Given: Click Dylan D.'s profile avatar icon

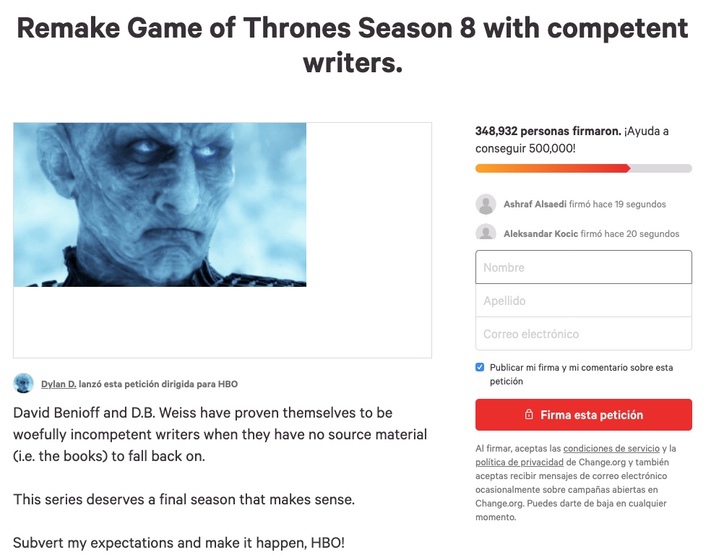Looking at the screenshot, I should pos(23,383).
